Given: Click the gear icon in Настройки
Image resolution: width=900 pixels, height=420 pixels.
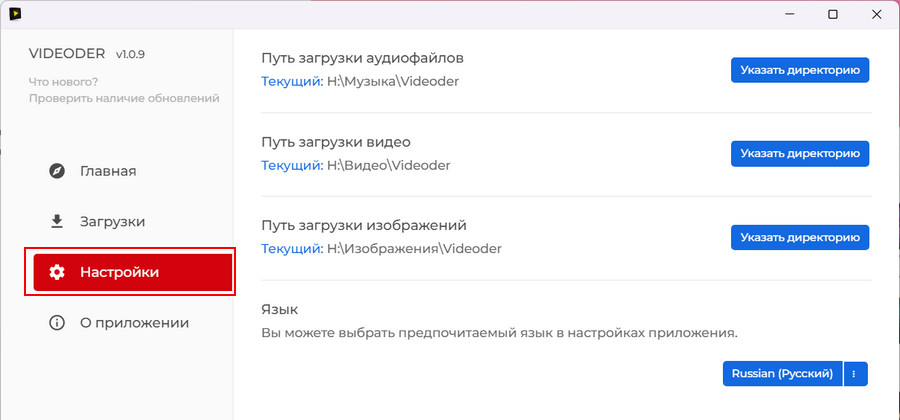Looking at the screenshot, I should [x=57, y=272].
